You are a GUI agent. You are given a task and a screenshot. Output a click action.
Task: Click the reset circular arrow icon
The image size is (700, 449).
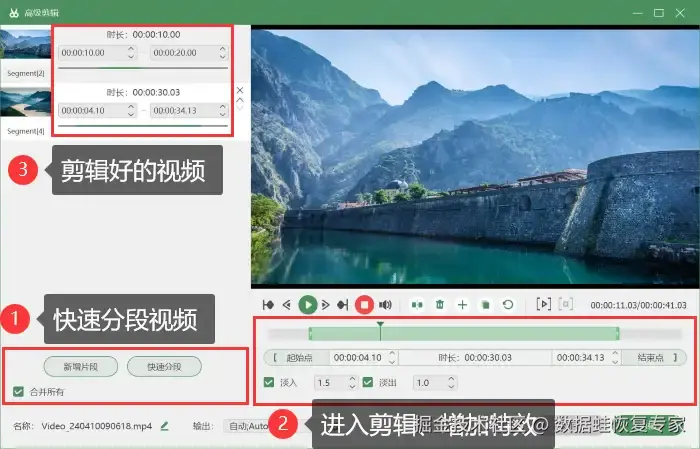[x=508, y=305]
